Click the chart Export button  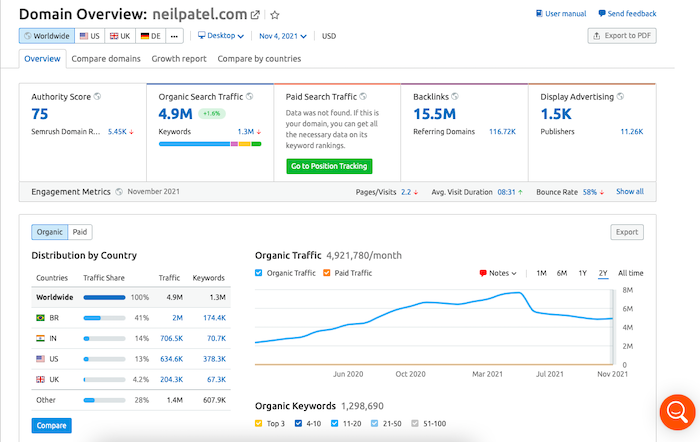(627, 232)
